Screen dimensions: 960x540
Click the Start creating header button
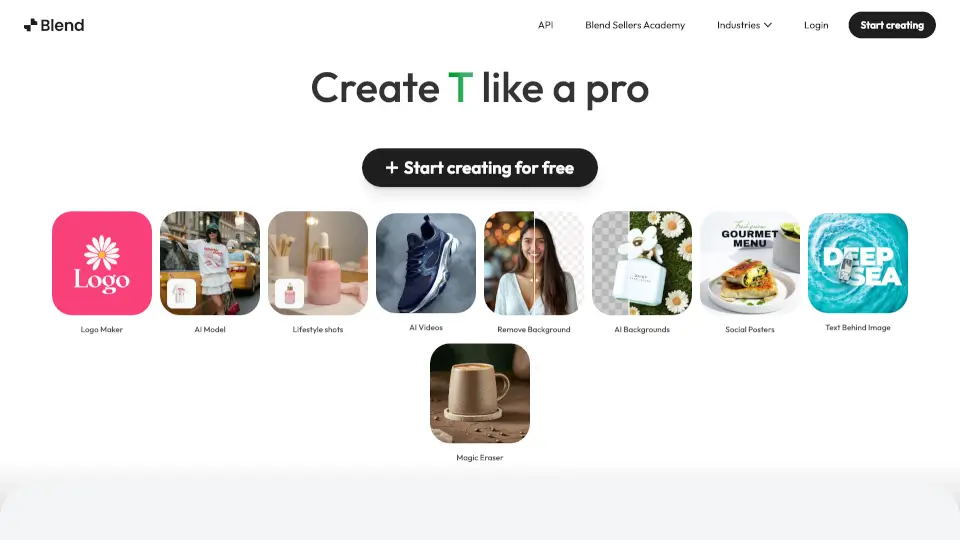(x=892, y=25)
